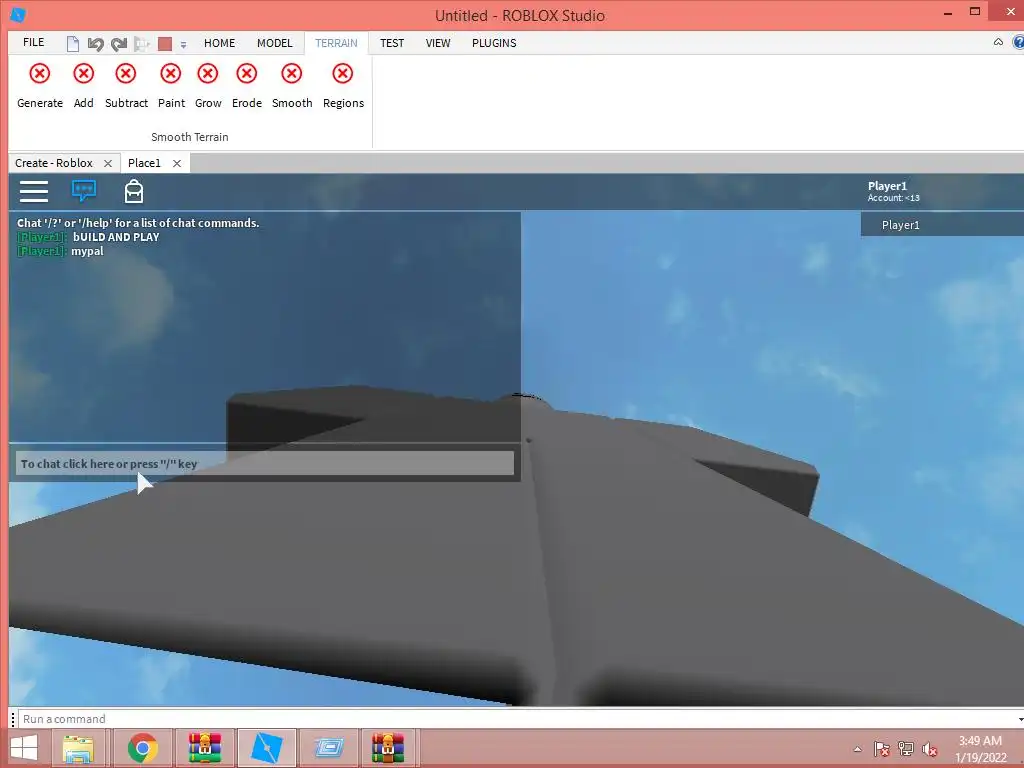Close the Place1 tab
1024x768 pixels.
177,163
